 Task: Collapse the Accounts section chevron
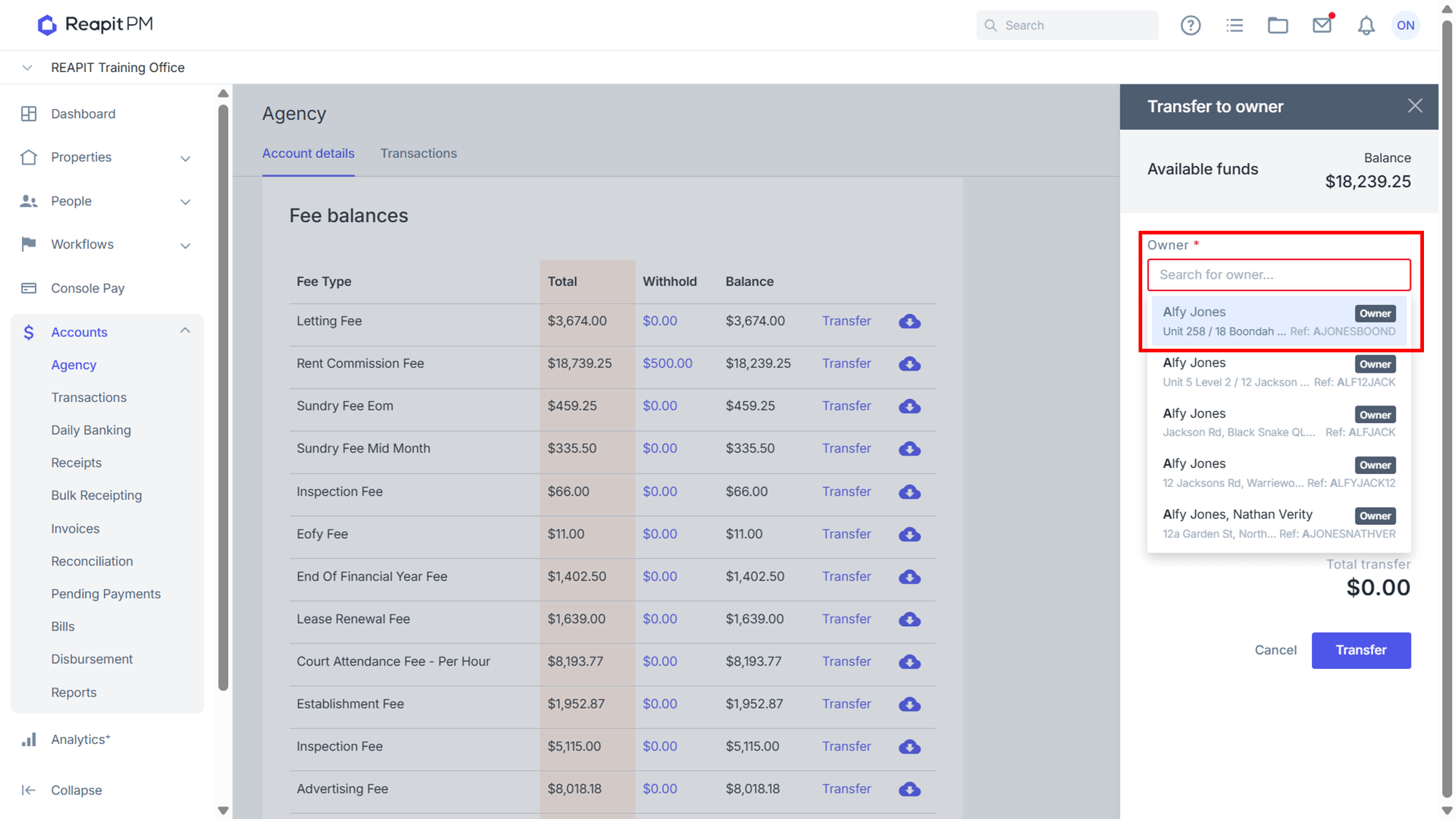[x=185, y=331]
